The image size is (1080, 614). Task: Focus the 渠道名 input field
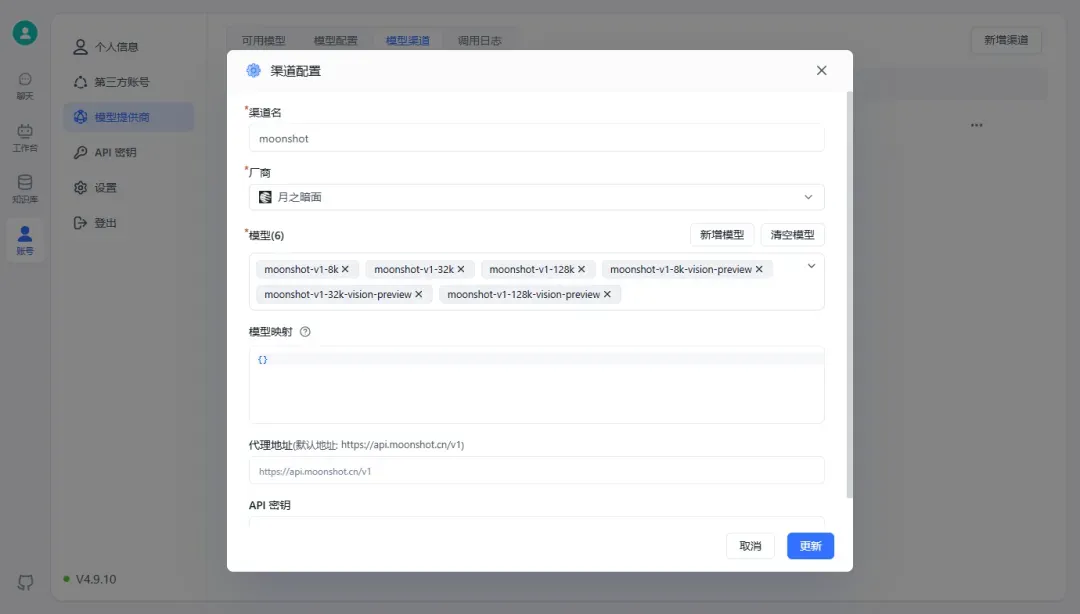click(x=537, y=139)
